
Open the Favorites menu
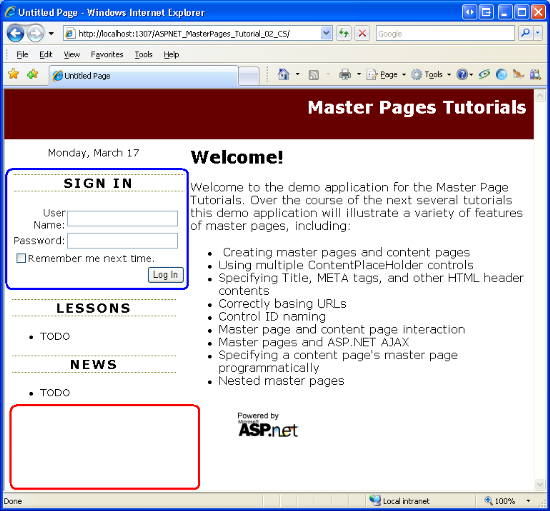(107, 54)
